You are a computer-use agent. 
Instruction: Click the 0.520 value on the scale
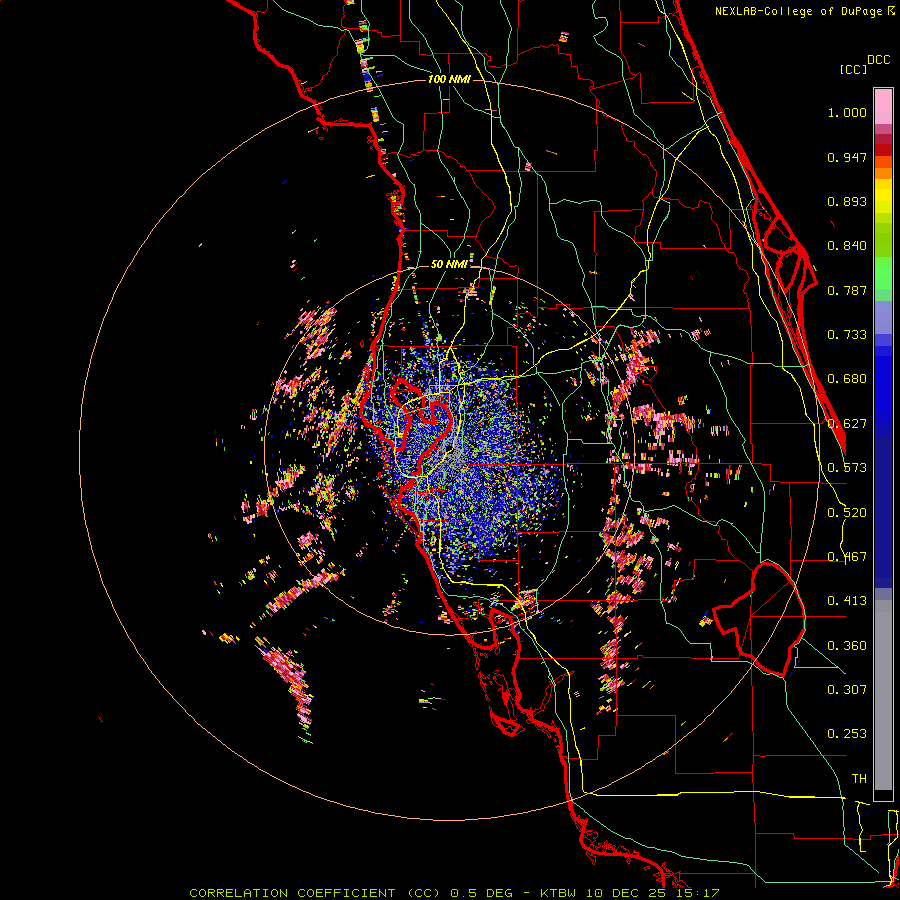point(847,513)
